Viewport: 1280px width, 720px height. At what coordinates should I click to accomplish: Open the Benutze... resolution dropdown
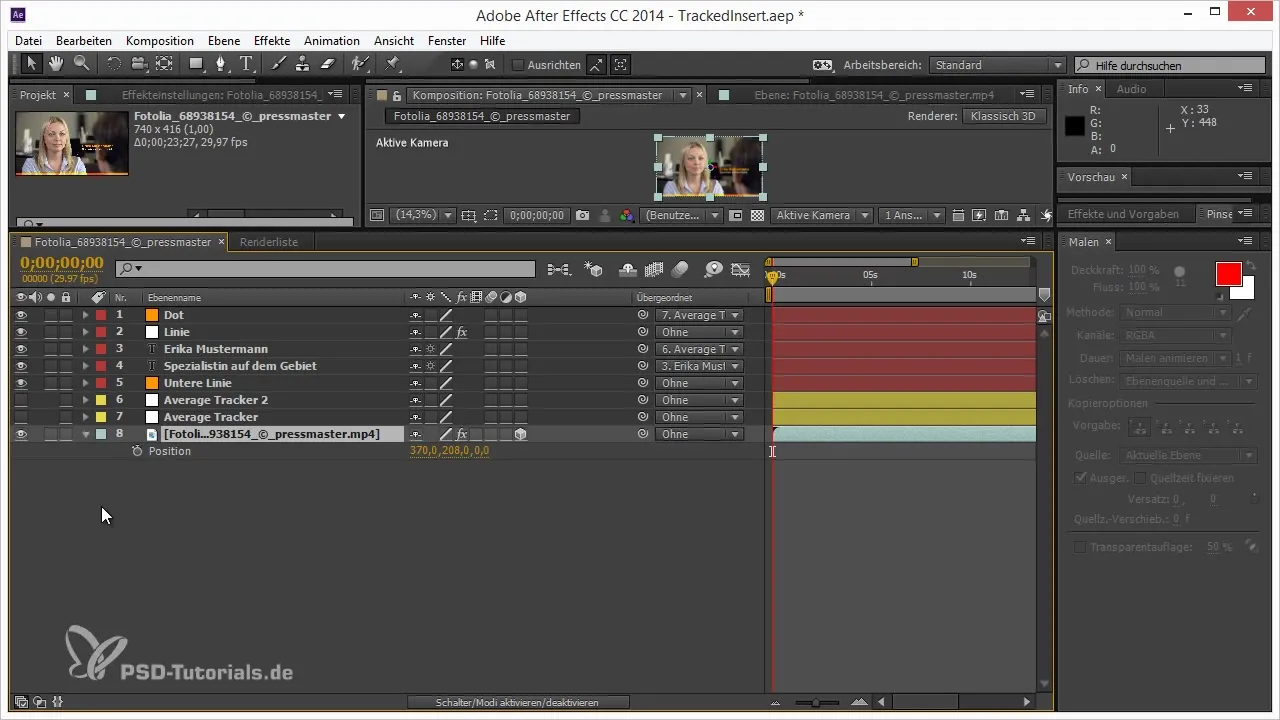point(682,215)
